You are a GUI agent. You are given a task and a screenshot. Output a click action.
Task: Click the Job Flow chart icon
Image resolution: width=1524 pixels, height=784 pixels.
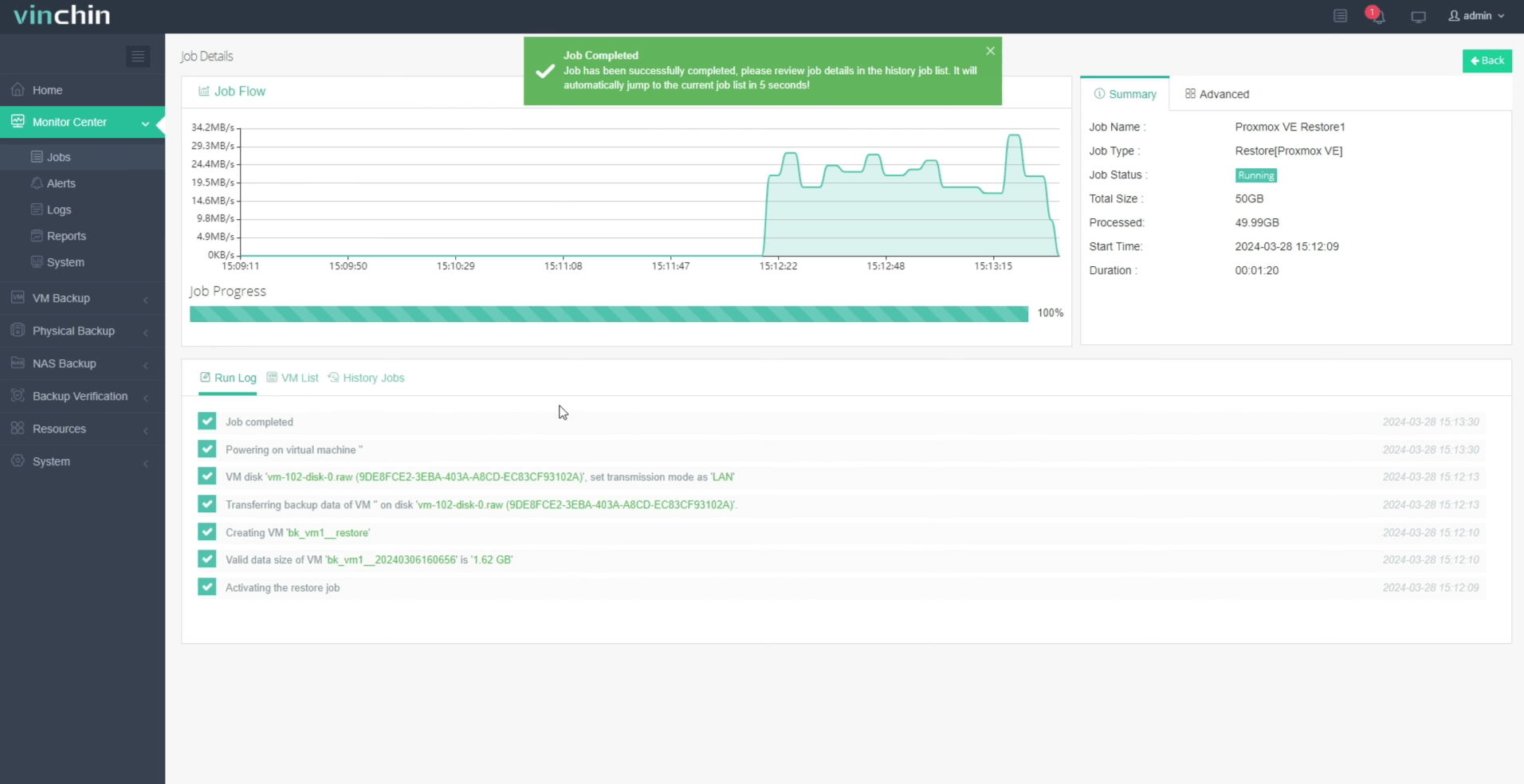tap(204, 92)
